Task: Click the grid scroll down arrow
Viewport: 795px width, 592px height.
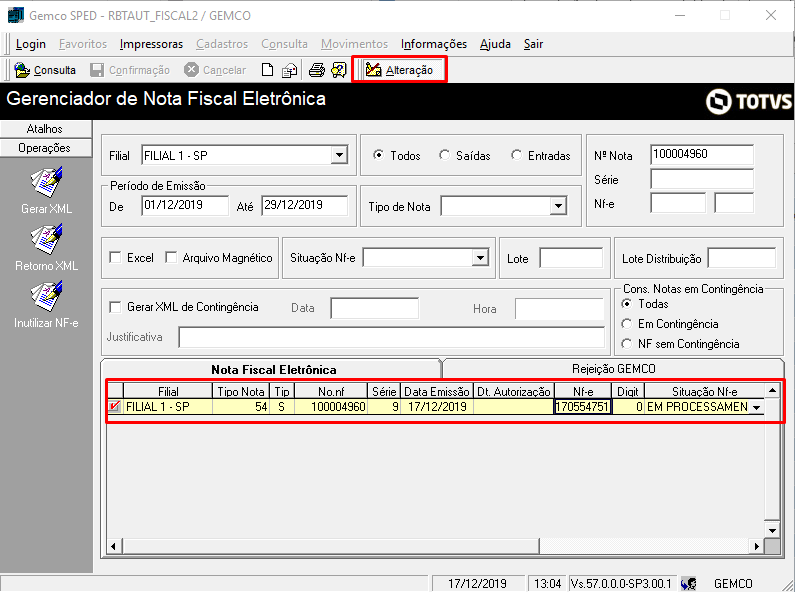Action: tap(772, 531)
